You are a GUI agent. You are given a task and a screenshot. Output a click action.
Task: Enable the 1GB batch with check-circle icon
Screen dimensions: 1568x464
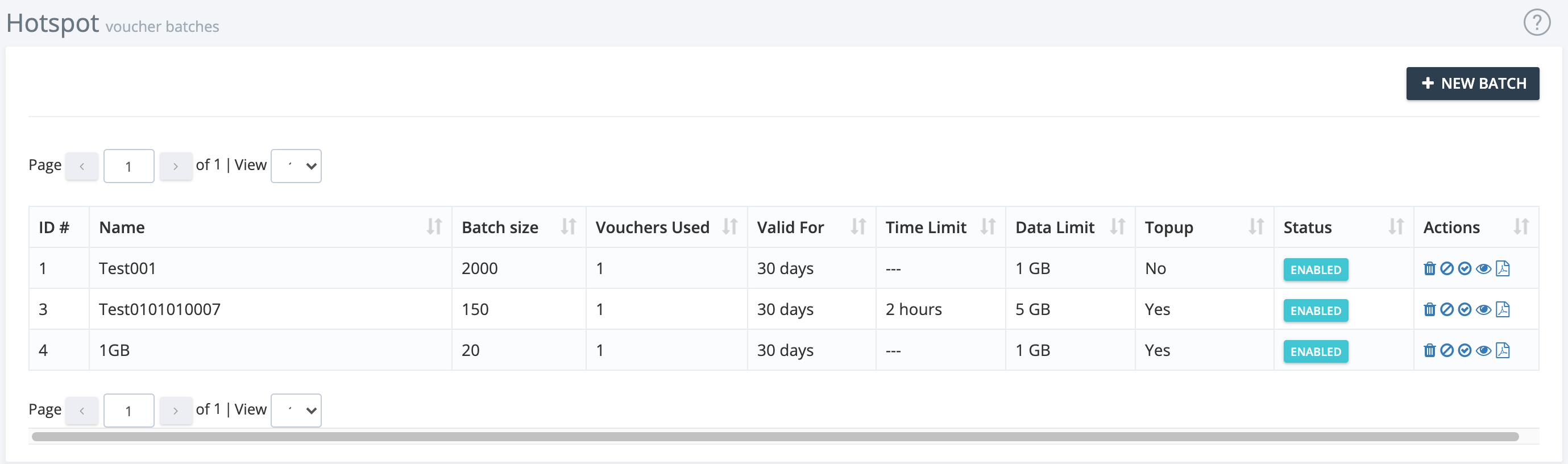[1465, 350]
